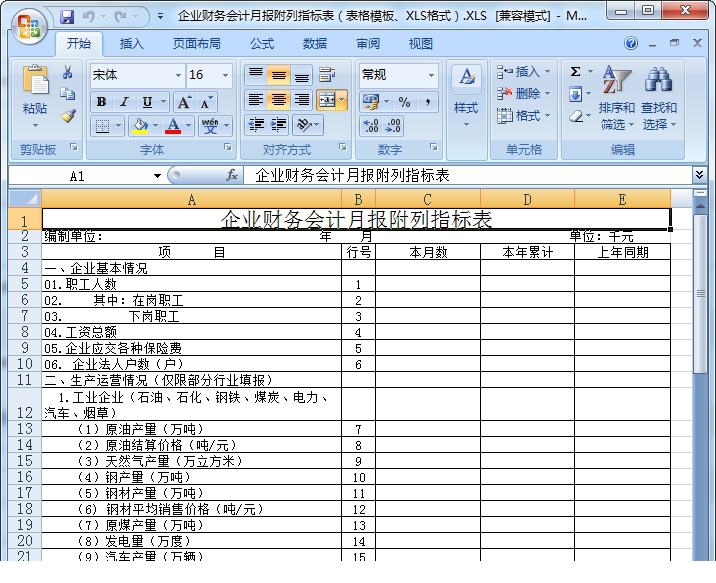Apply comma thousands separator style
This screenshot has height=583, width=716.
click(427, 102)
